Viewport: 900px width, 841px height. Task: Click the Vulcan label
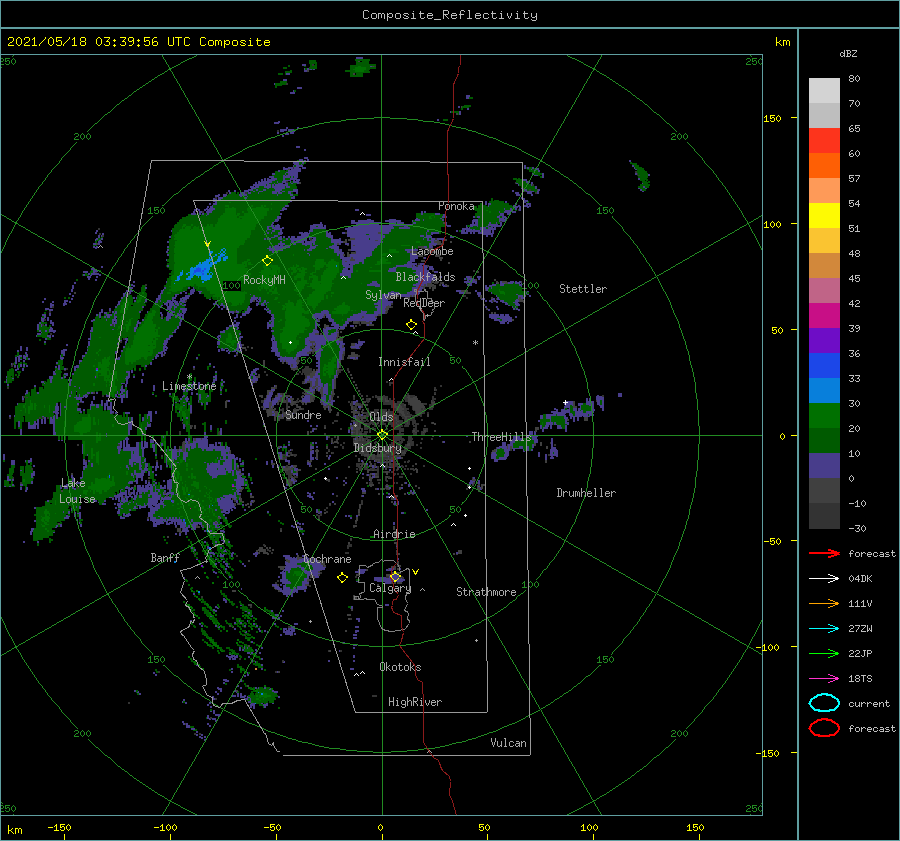point(508,743)
